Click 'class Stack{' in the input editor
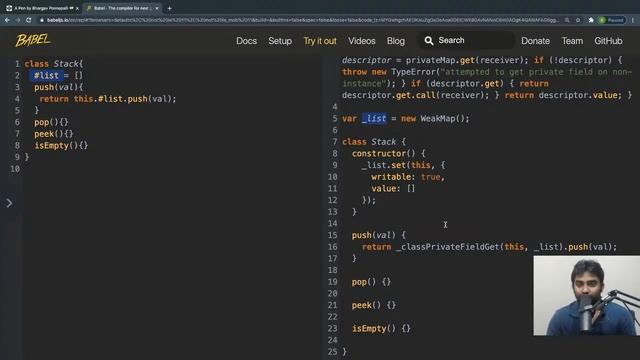 point(53,64)
